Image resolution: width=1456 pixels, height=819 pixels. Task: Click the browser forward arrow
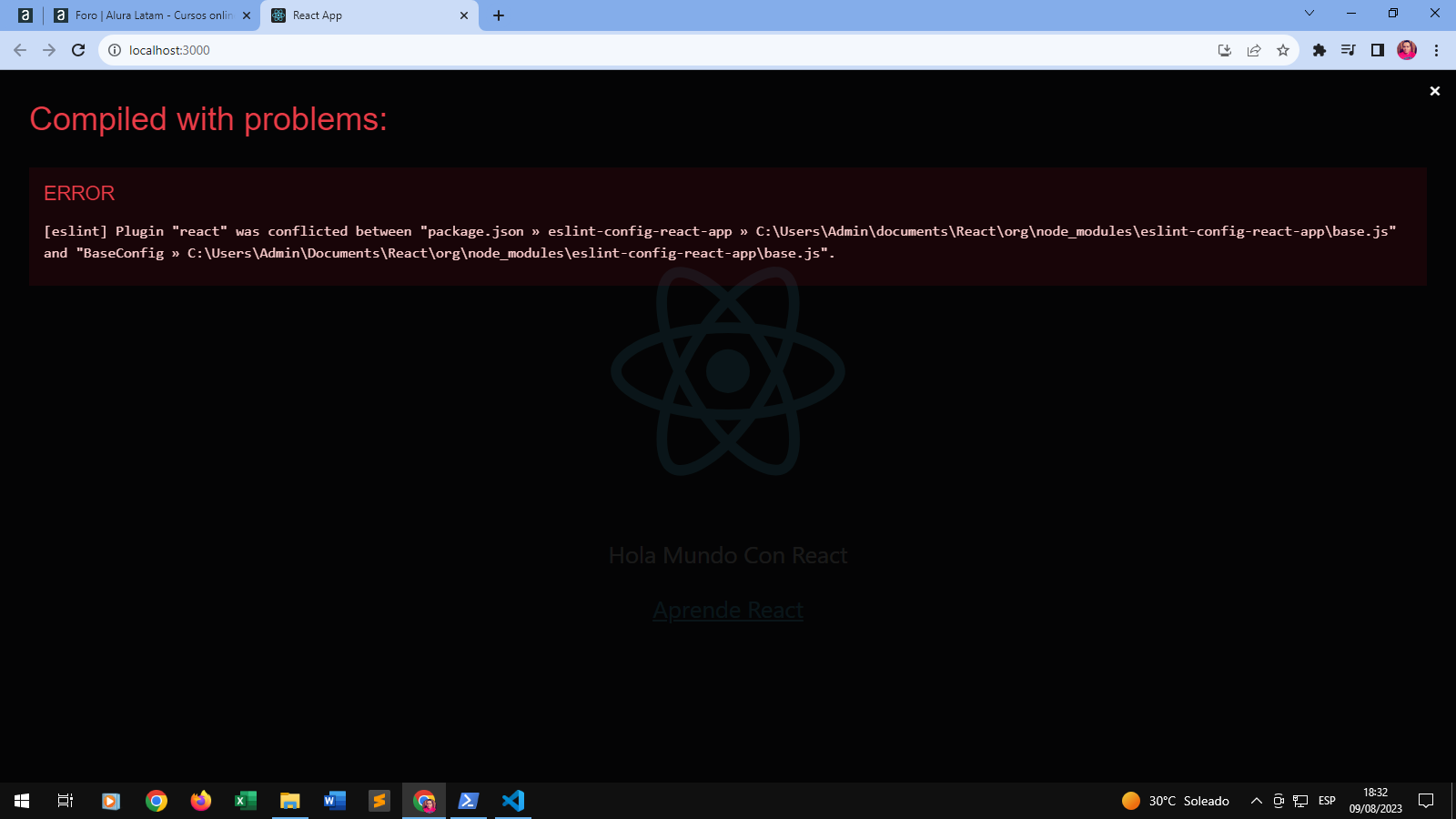49,50
